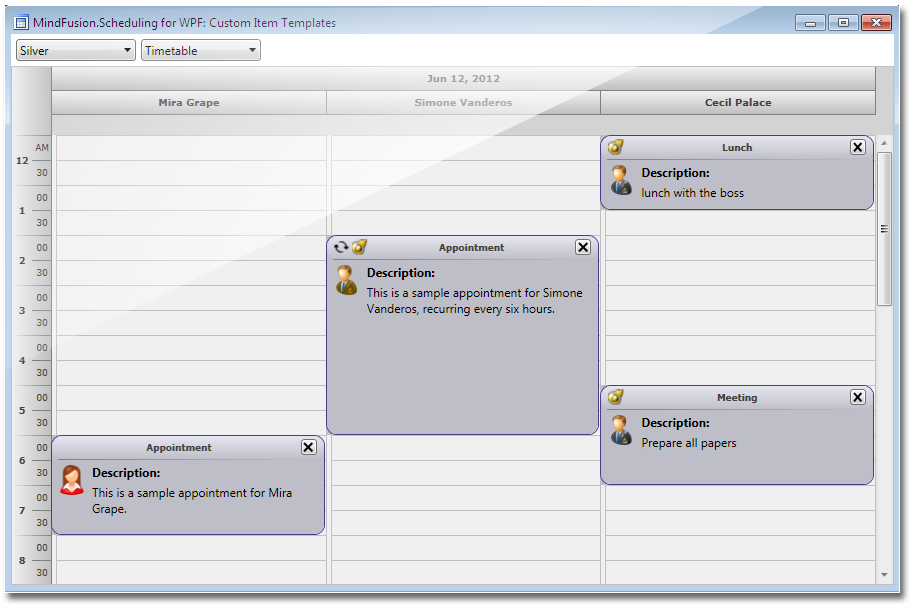Select the Cecil Palace column header

point(738,103)
